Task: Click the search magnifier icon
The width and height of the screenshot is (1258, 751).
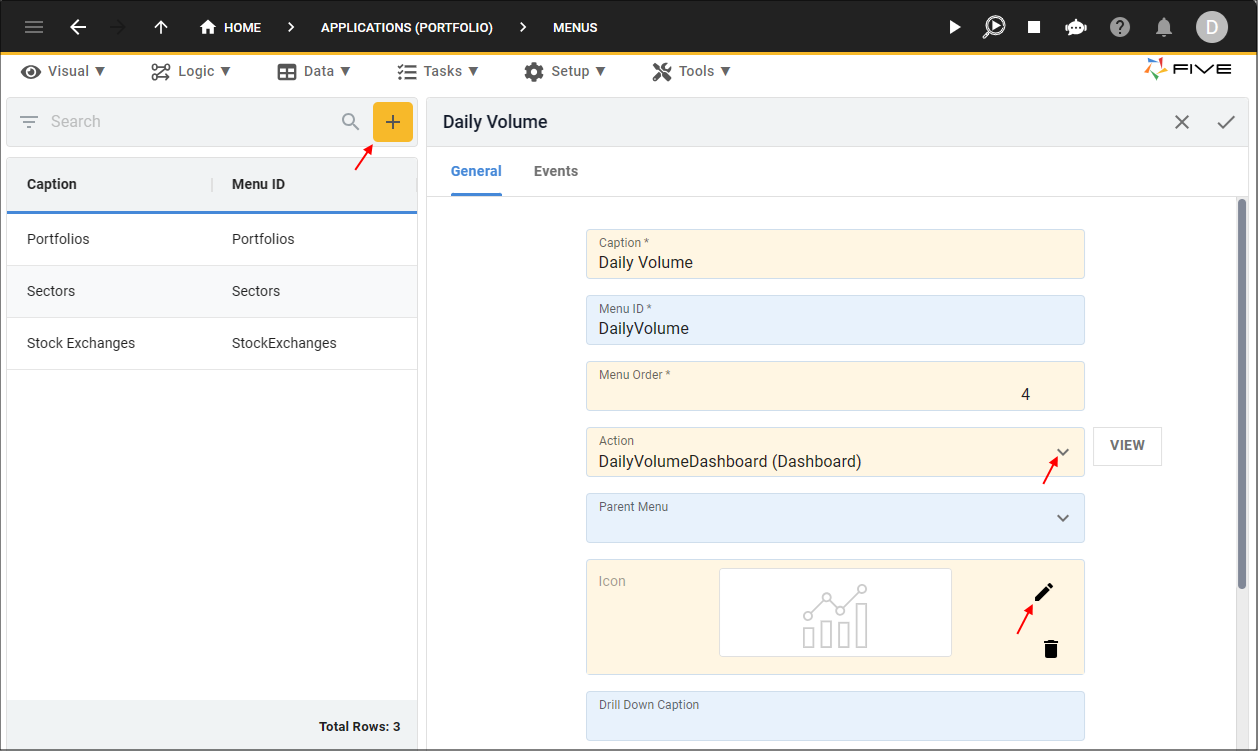Action: [x=350, y=121]
